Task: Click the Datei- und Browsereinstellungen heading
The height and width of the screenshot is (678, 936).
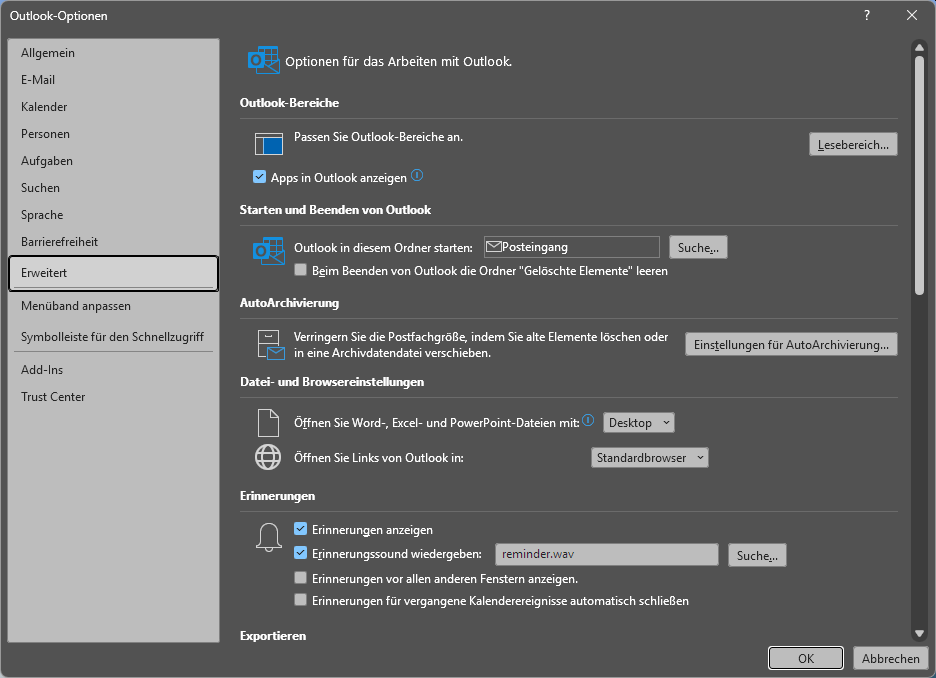Action: pos(332,381)
